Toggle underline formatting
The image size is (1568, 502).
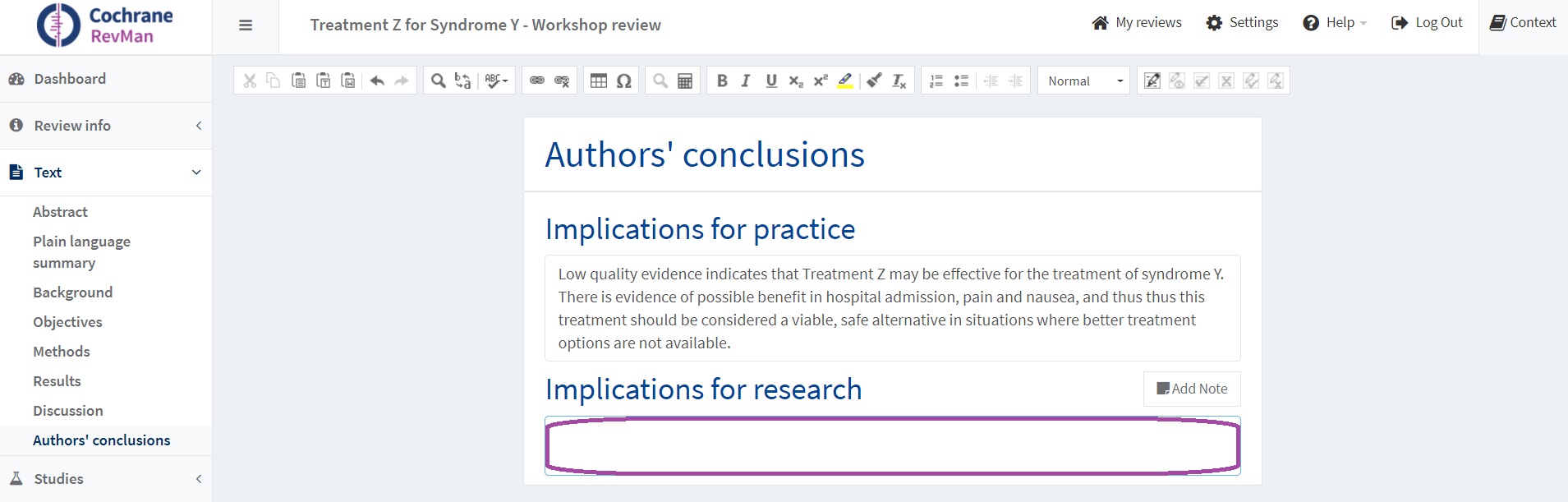(x=771, y=81)
